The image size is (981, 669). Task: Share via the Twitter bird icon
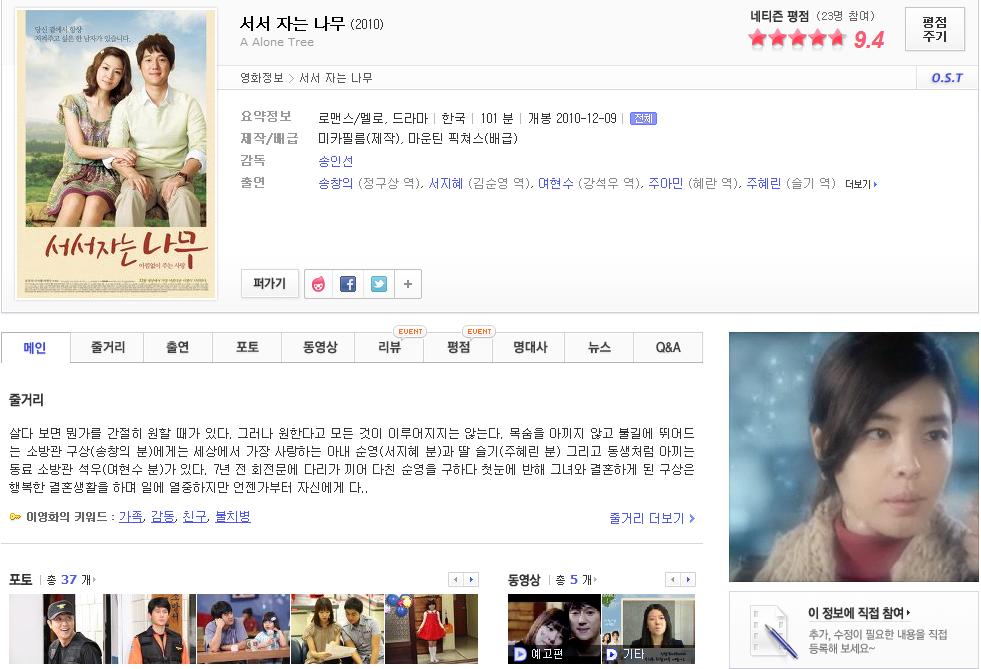pyautogui.click(x=379, y=284)
